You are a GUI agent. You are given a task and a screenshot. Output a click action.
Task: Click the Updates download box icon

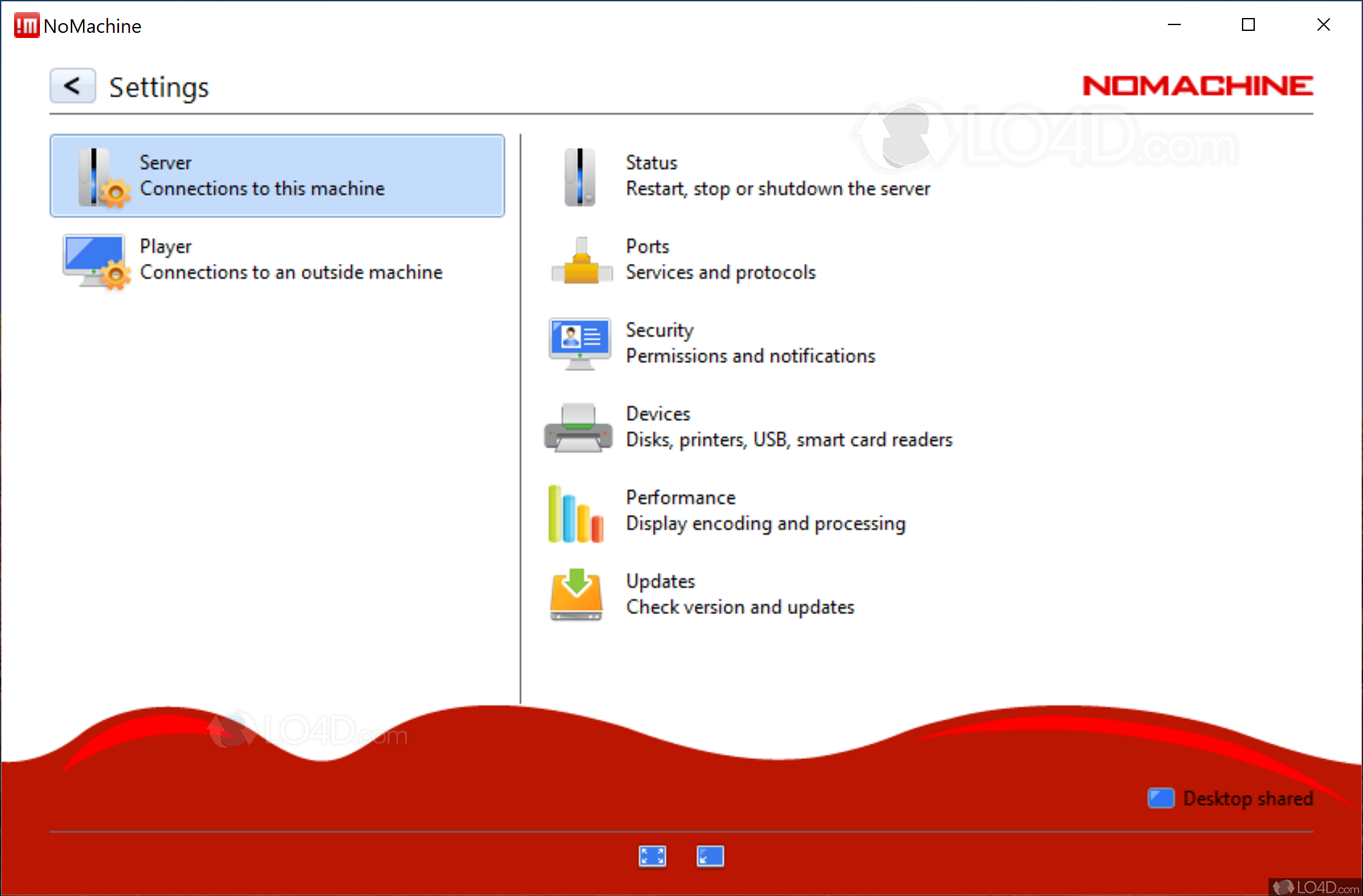(x=576, y=595)
